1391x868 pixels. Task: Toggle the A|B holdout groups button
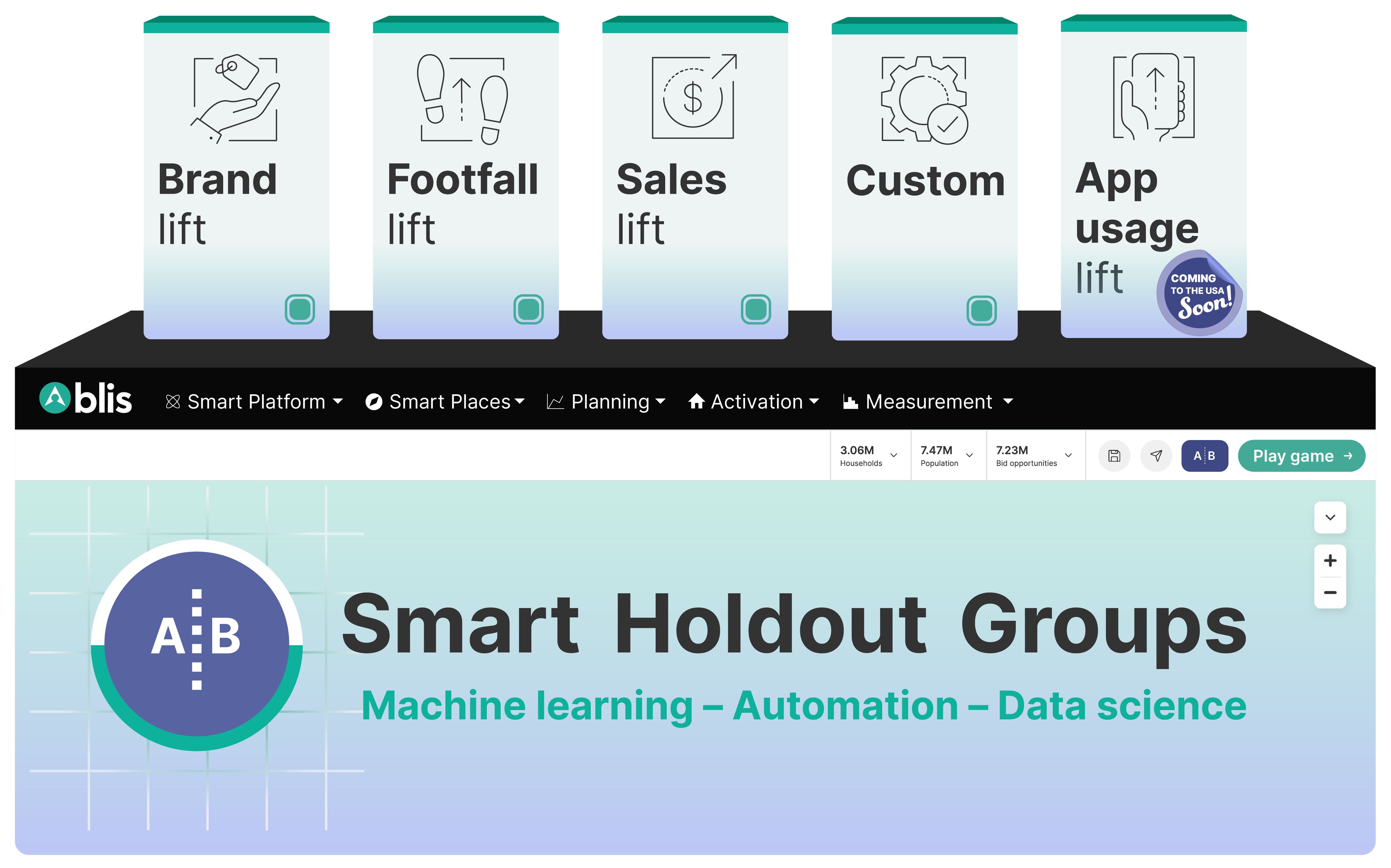pyautogui.click(x=1204, y=456)
